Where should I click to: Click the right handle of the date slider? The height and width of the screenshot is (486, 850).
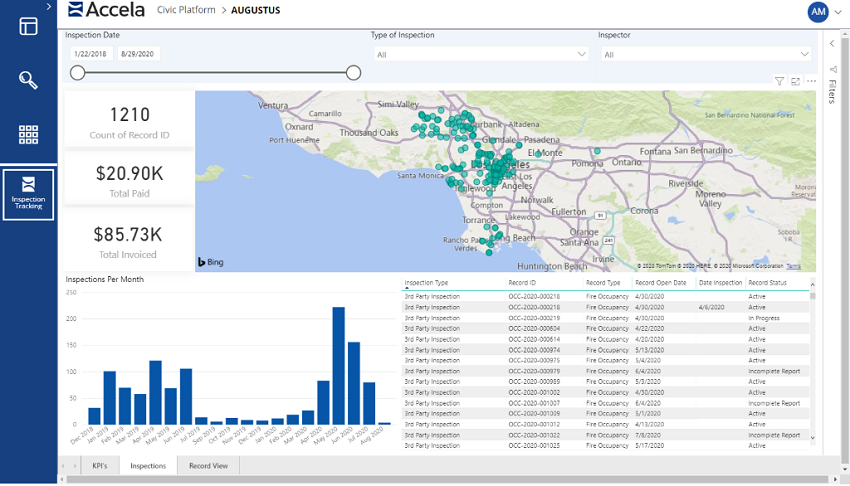353,73
